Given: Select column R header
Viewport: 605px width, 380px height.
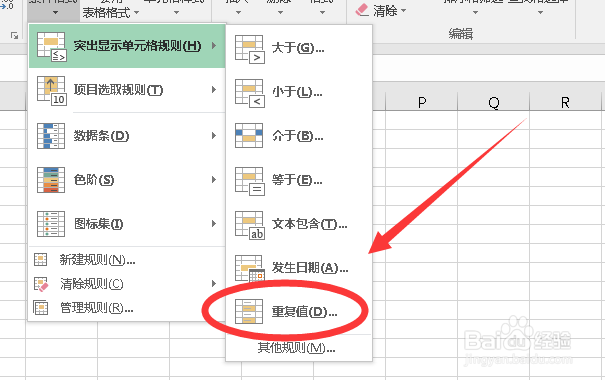Looking at the screenshot, I should click(565, 102).
